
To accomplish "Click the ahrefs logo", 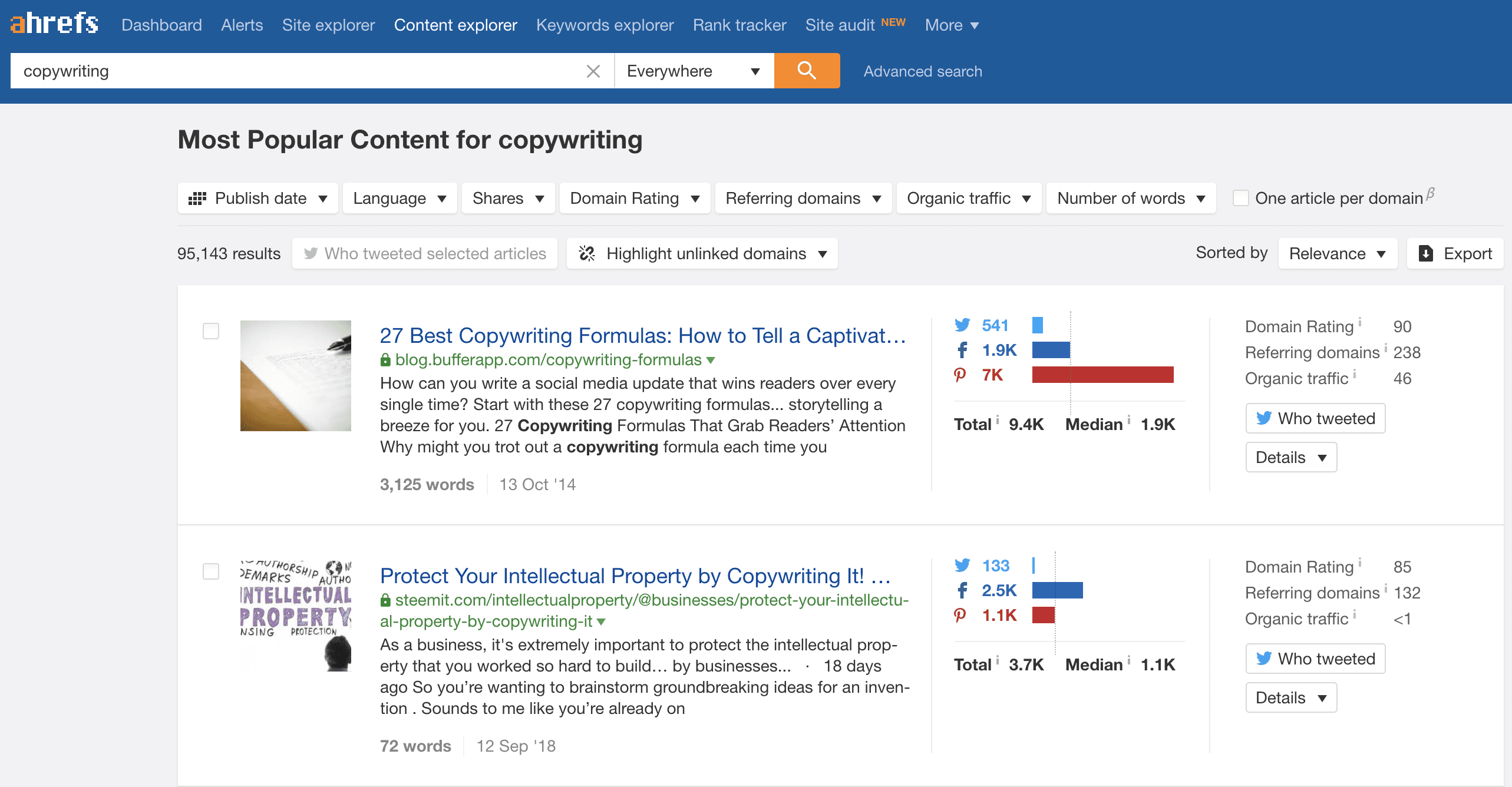I will click(x=54, y=24).
